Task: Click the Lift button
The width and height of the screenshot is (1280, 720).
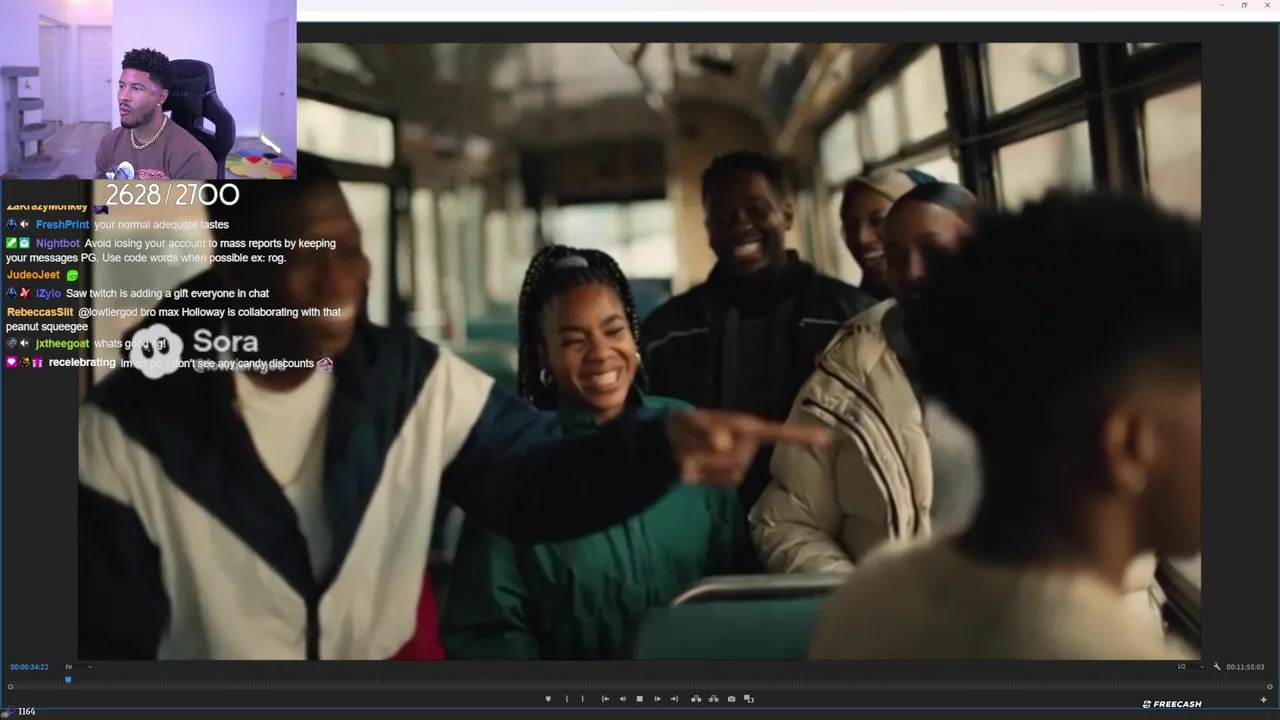Action: coord(696,699)
